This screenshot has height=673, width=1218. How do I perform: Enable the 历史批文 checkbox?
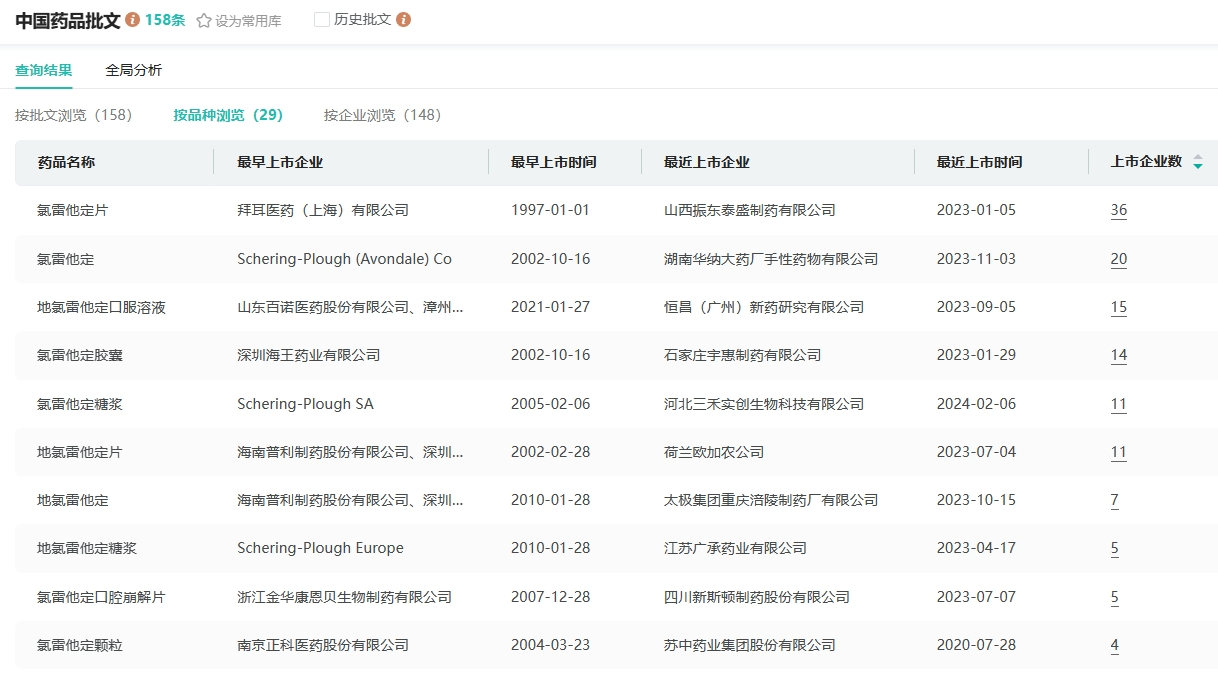point(322,20)
